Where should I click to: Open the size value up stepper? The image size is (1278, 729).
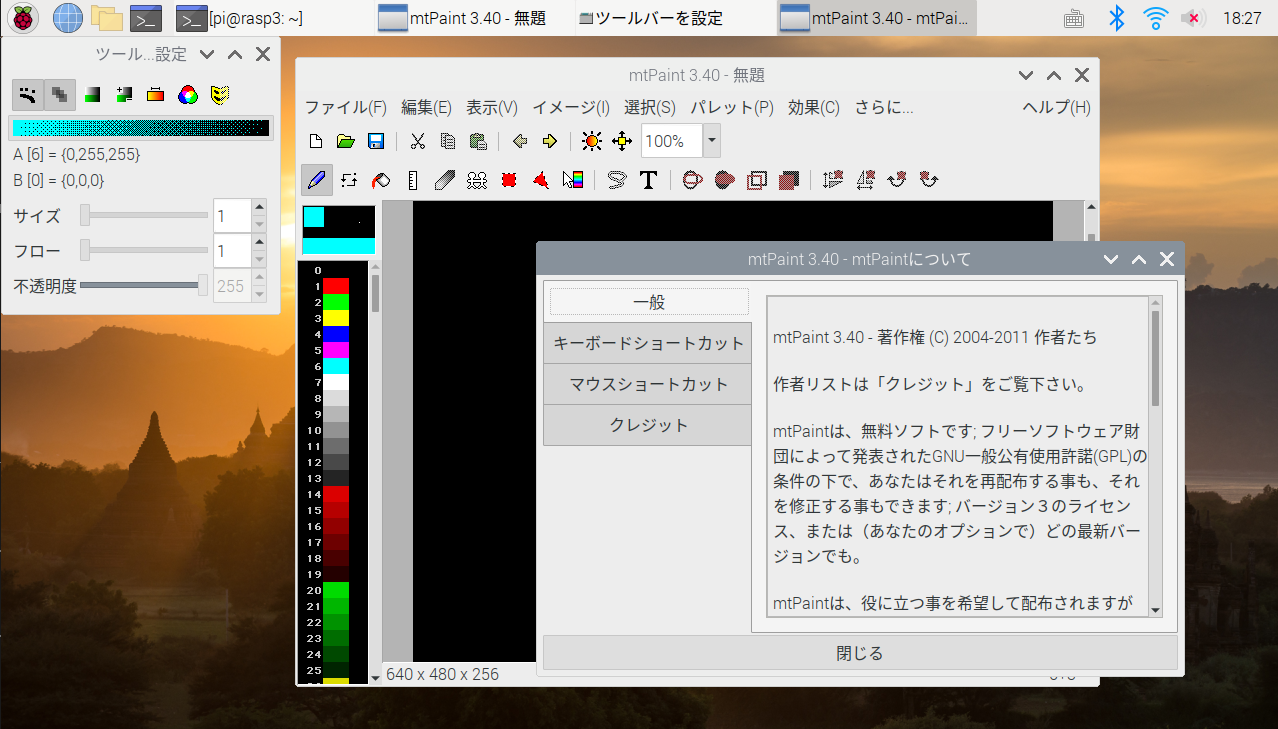(x=258, y=209)
